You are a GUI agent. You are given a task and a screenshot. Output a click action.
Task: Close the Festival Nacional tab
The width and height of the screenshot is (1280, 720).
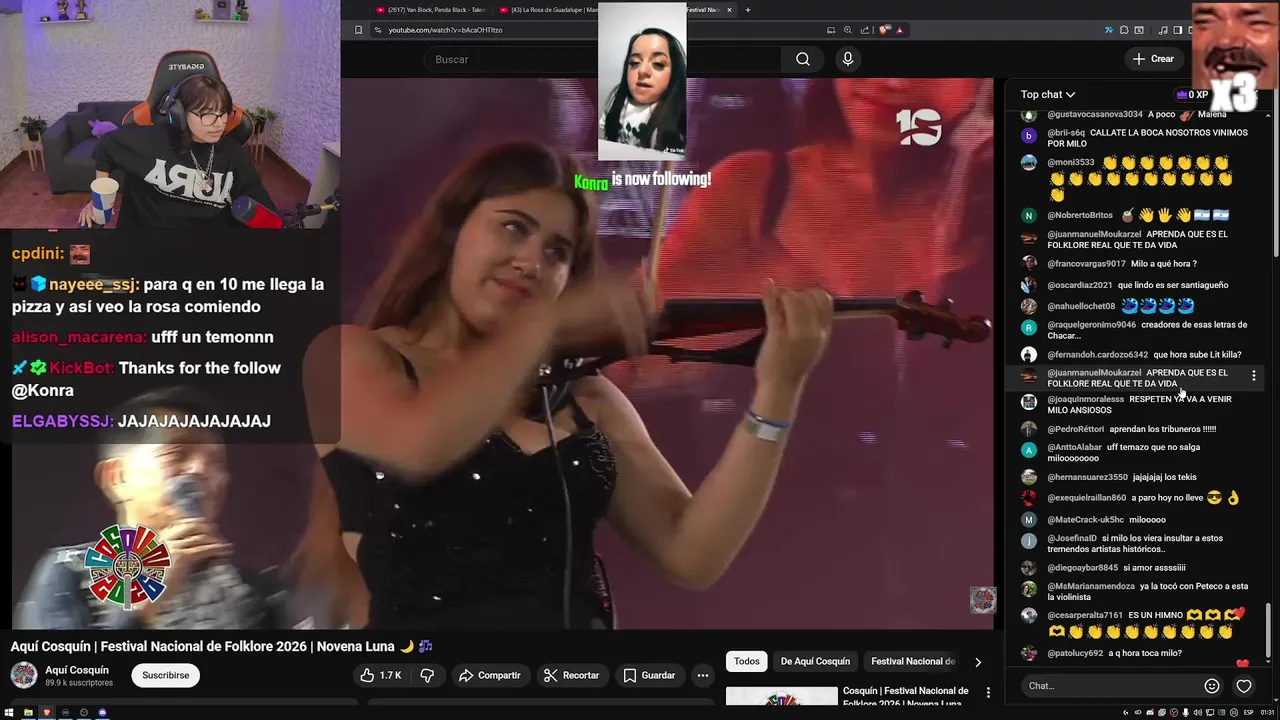[729, 10]
